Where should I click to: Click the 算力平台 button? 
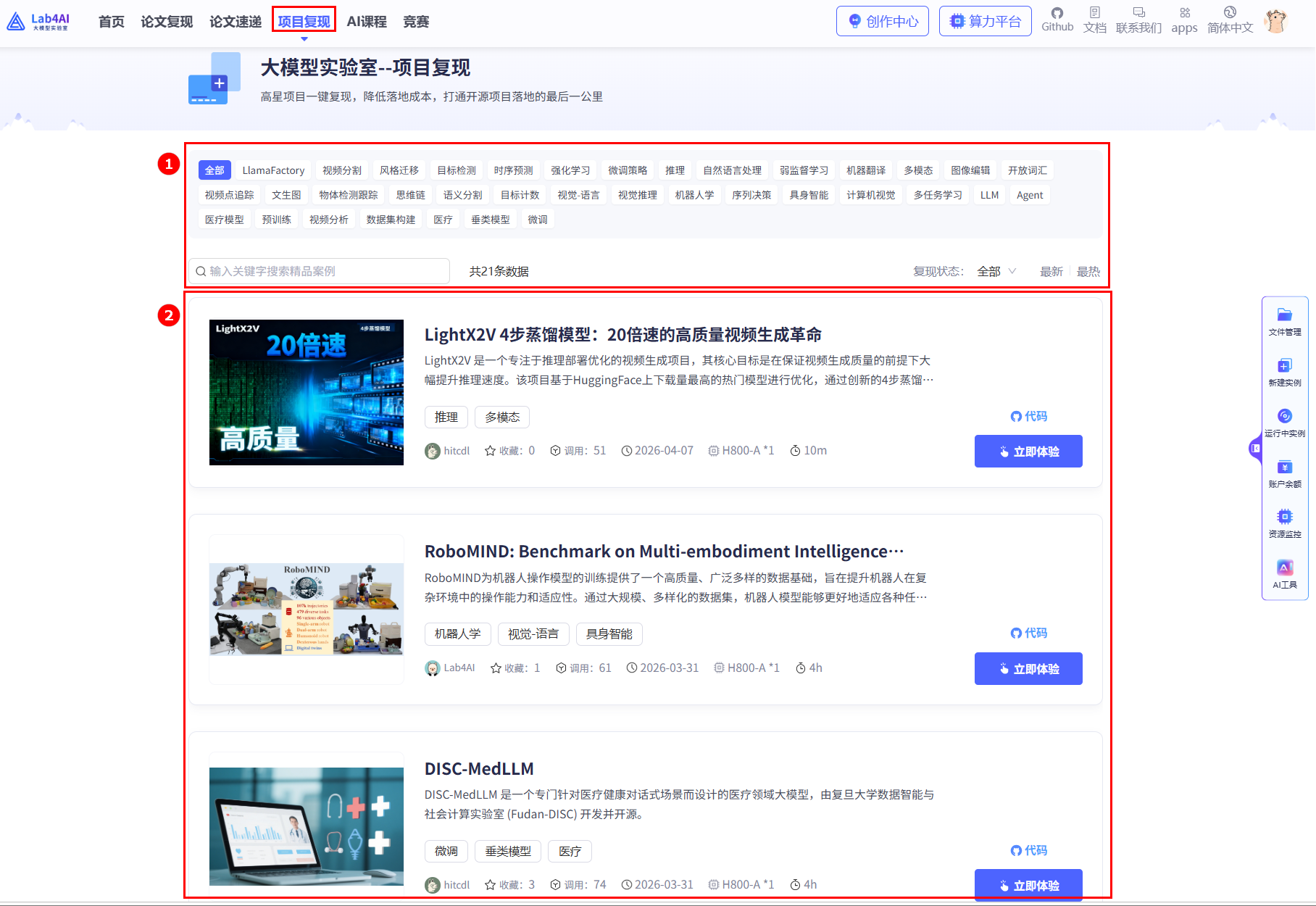tap(986, 21)
